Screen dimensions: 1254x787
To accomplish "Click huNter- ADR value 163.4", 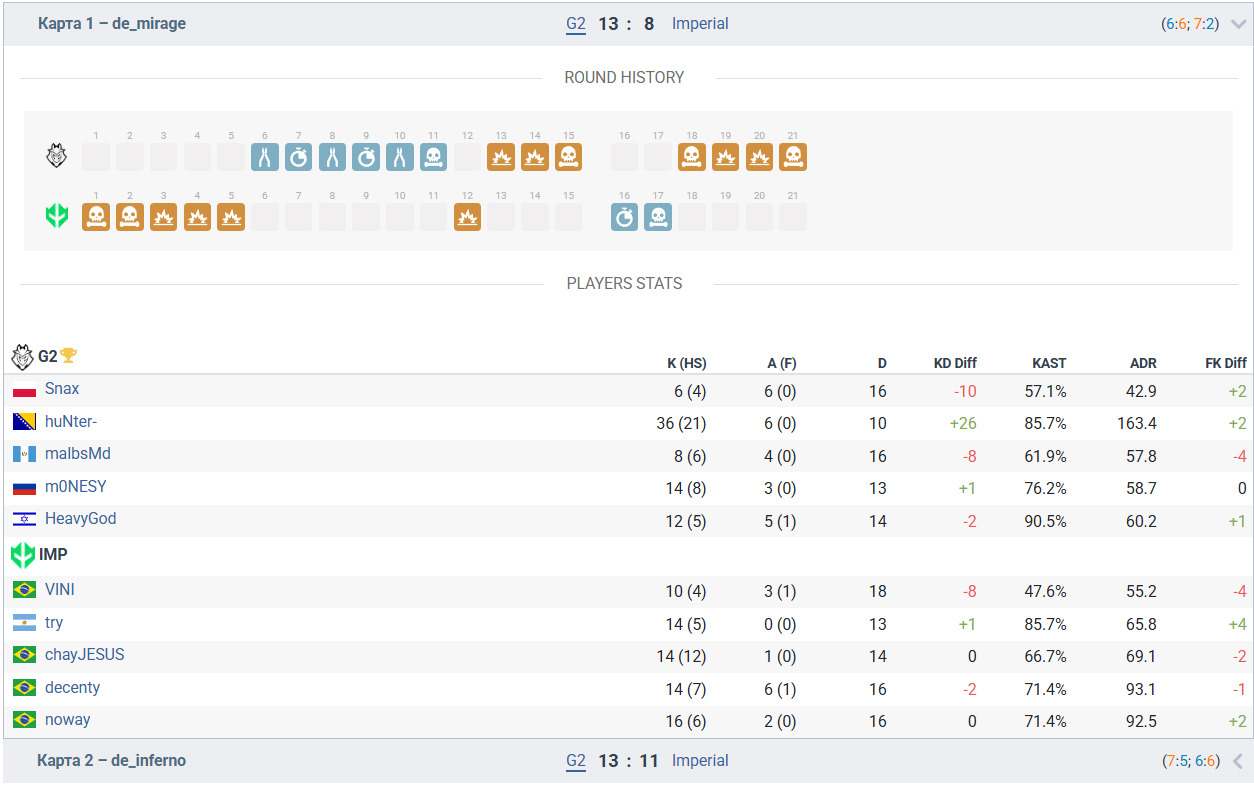I will click(1137, 424).
